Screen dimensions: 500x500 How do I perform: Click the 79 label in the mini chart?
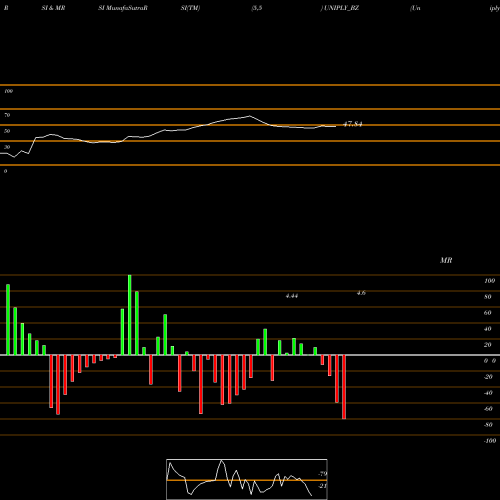coord(323,474)
